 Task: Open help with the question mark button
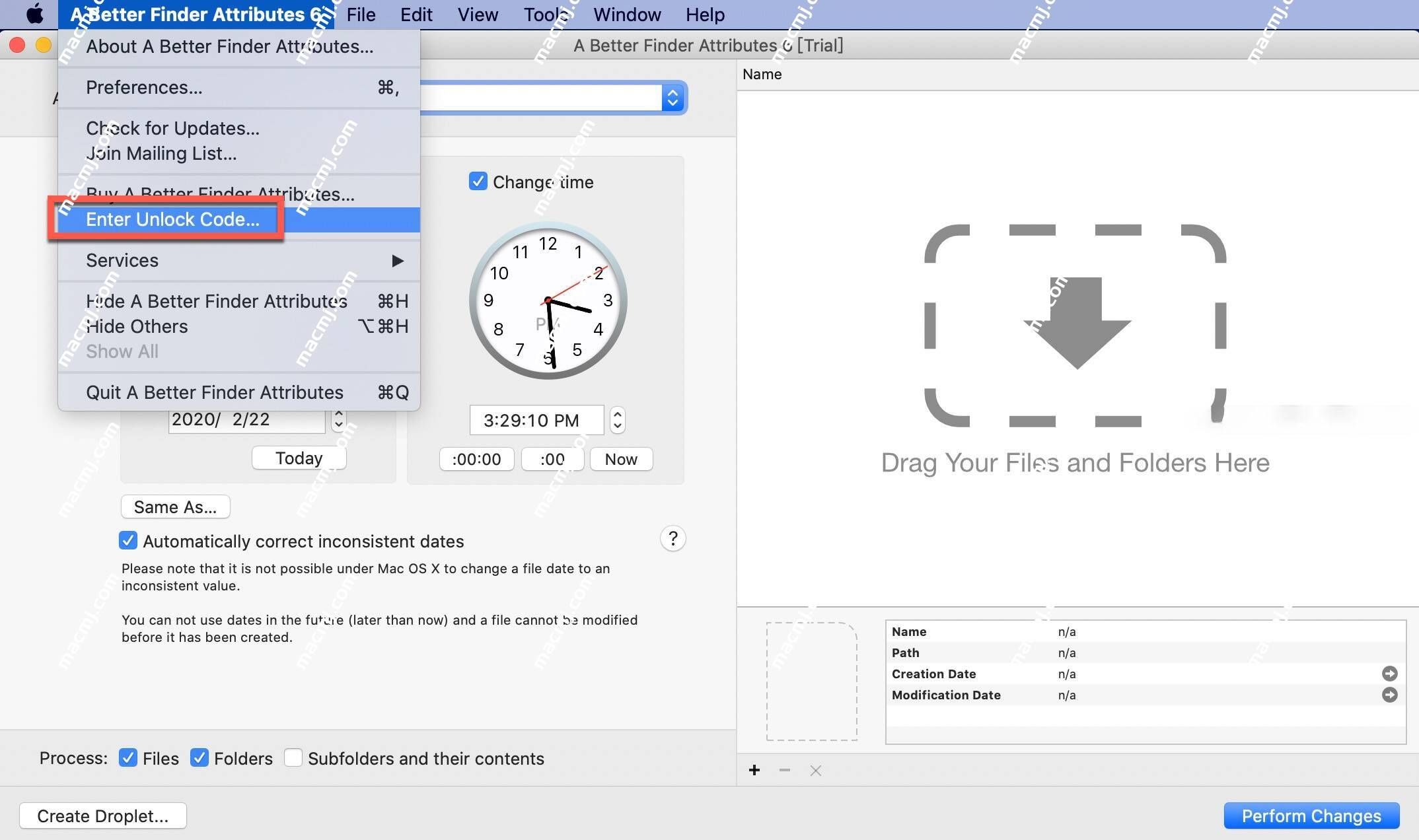(x=673, y=539)
